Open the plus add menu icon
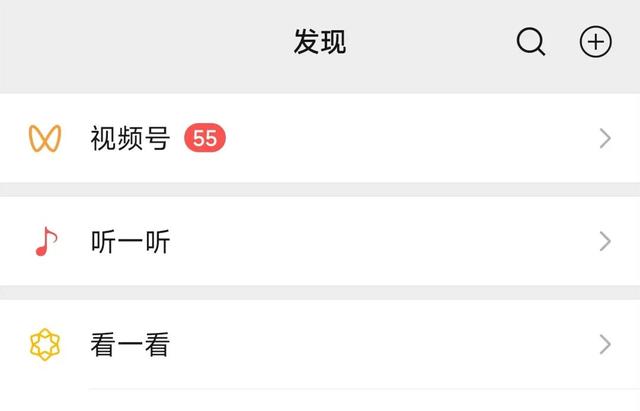 tap(596, 42)
